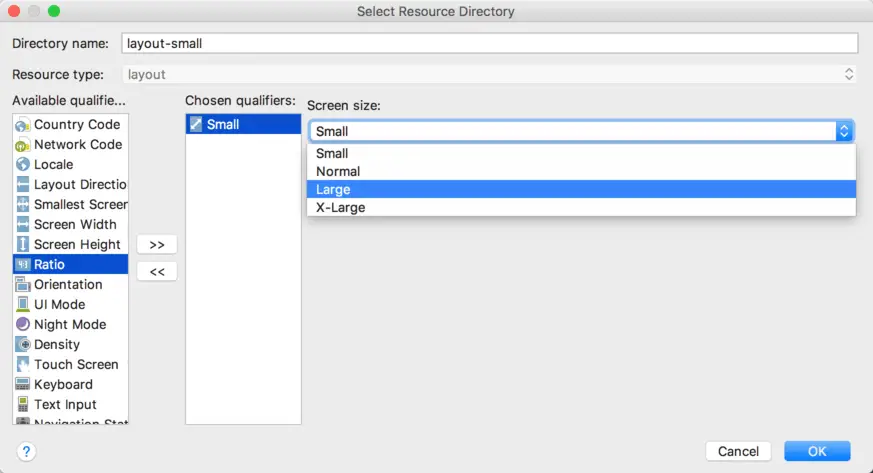Screen dimensions: 873x473
Task: Click the Keyboard qualifier icon
Action: 23,385
